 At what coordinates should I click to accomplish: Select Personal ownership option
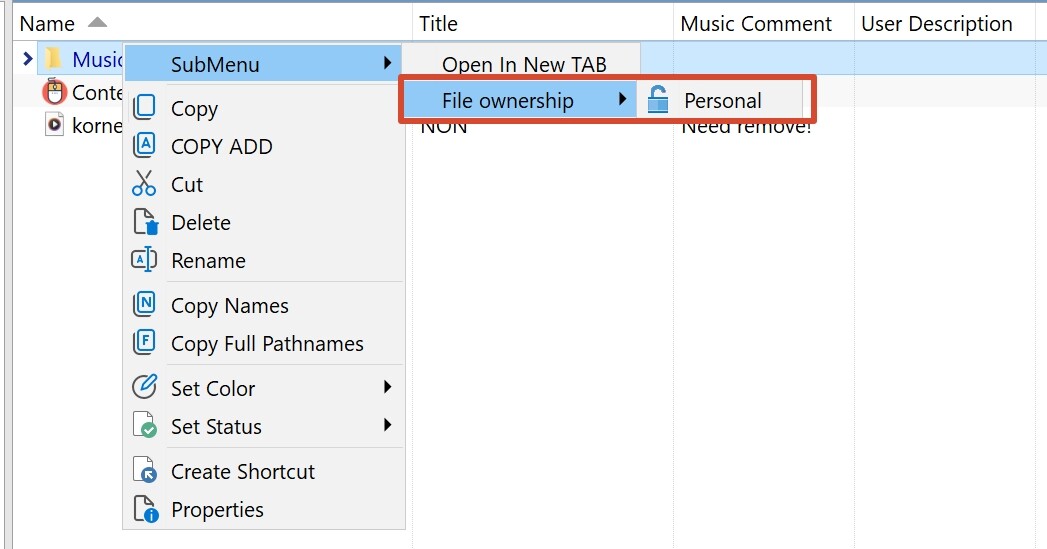(x=720, y=100)
